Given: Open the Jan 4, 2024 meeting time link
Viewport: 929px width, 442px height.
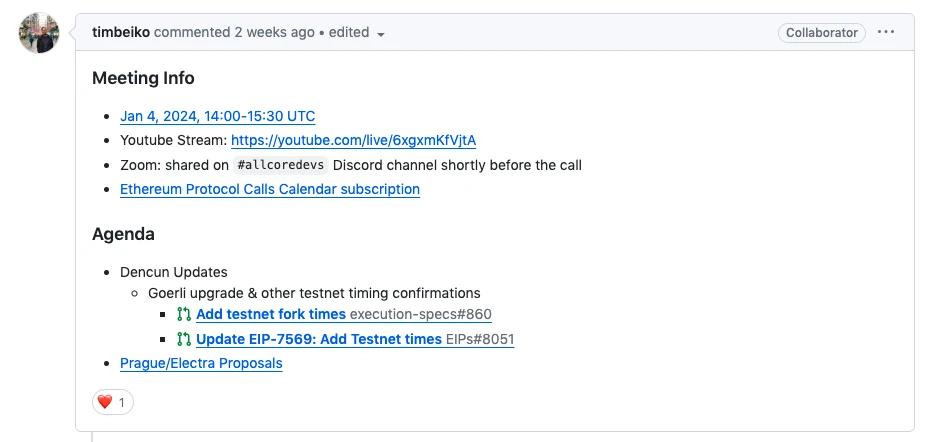Looking at the screenshot, I should [217, 116].
